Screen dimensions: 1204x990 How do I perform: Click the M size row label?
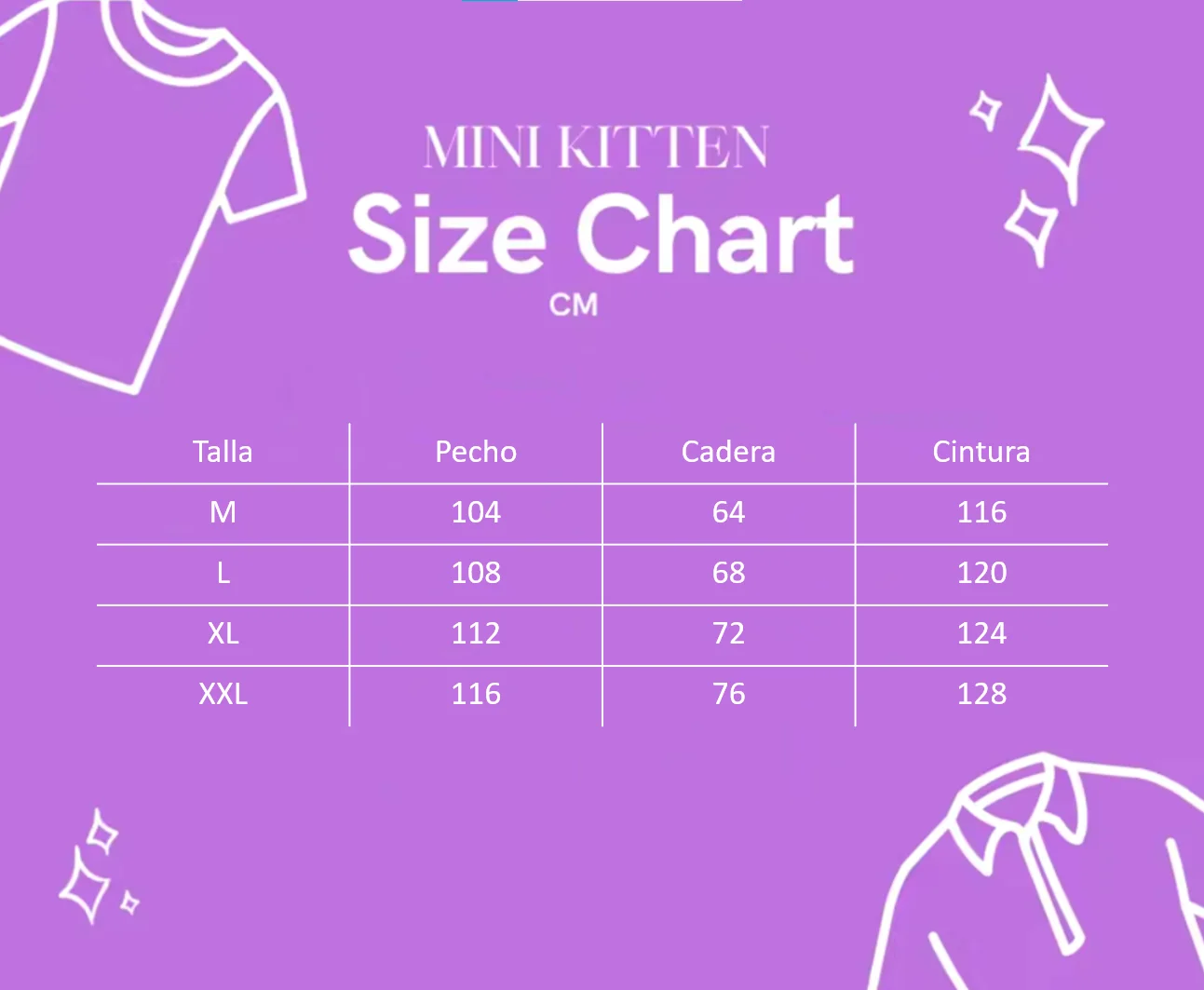point(223,512)
